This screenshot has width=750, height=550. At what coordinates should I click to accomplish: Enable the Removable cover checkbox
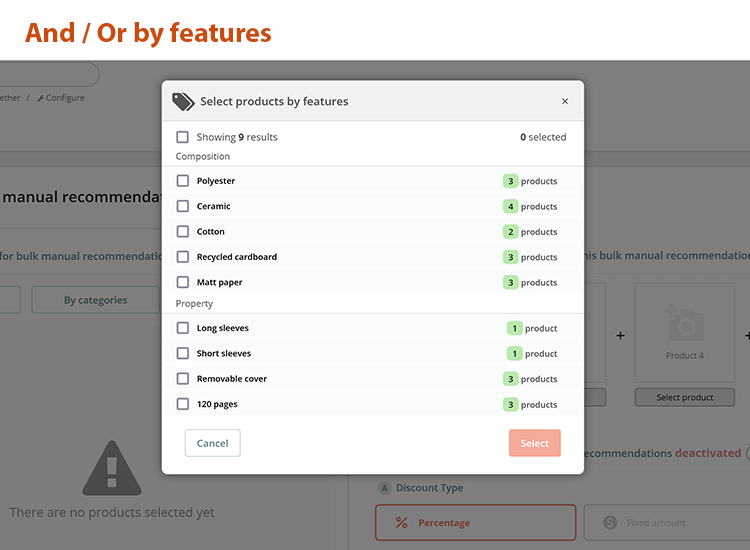point(182,379)
